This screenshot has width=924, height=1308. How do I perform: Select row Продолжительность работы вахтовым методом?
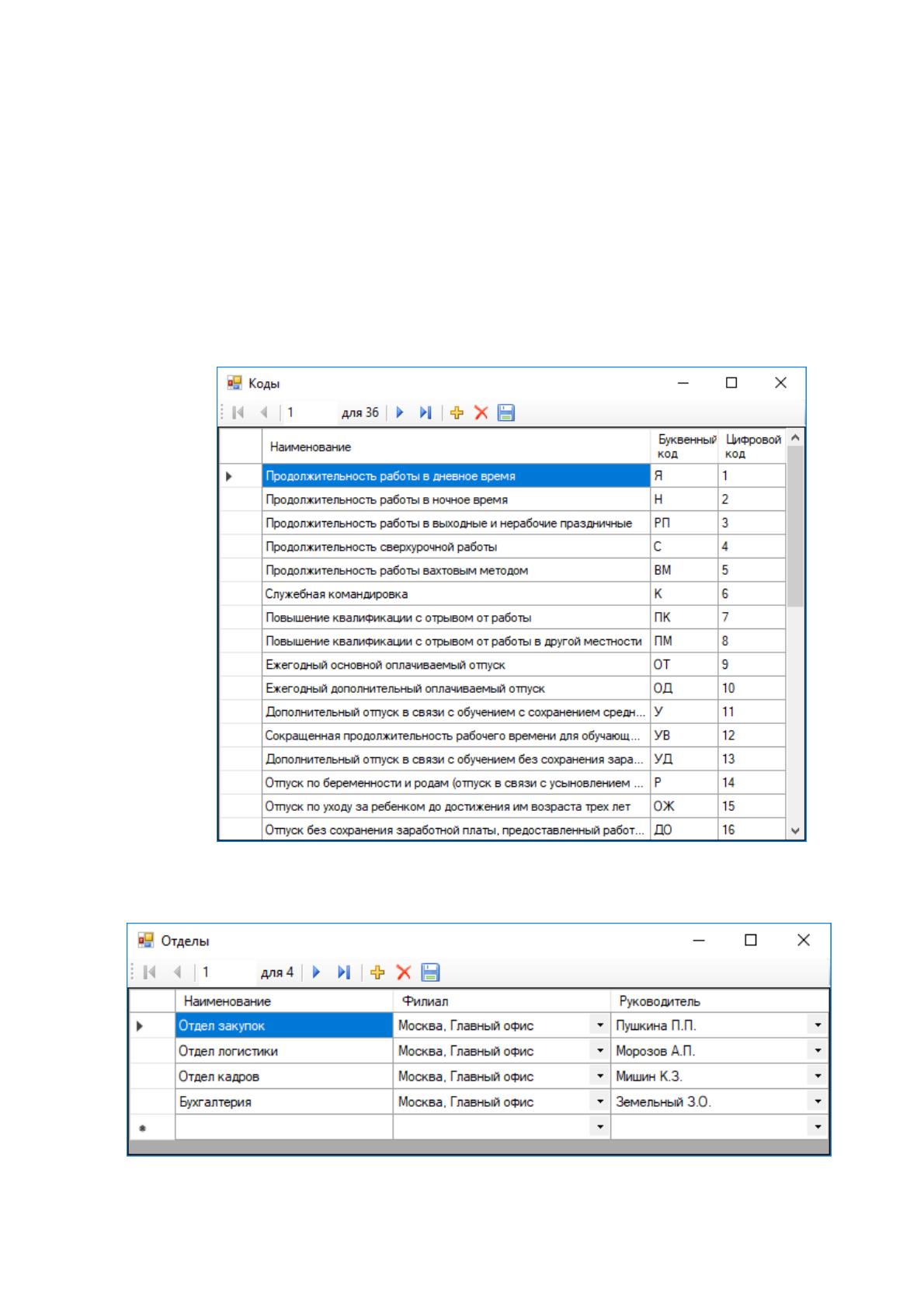tap(456, 570)
